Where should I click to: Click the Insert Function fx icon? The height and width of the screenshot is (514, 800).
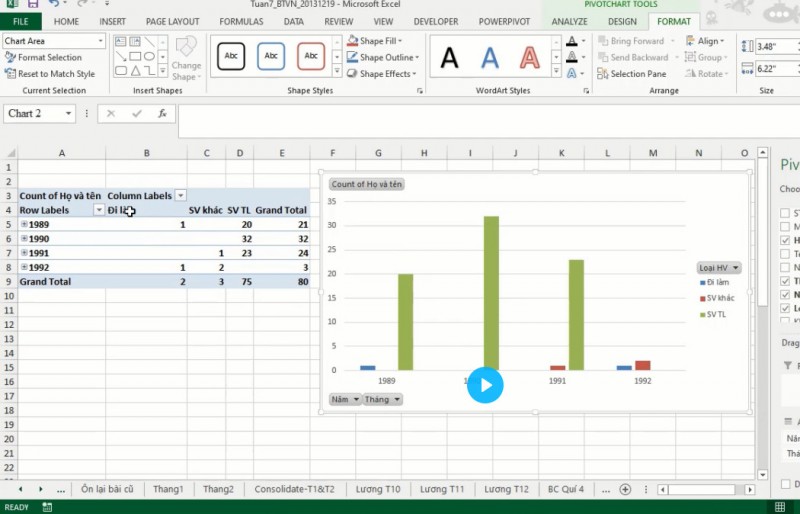[162, 113]
